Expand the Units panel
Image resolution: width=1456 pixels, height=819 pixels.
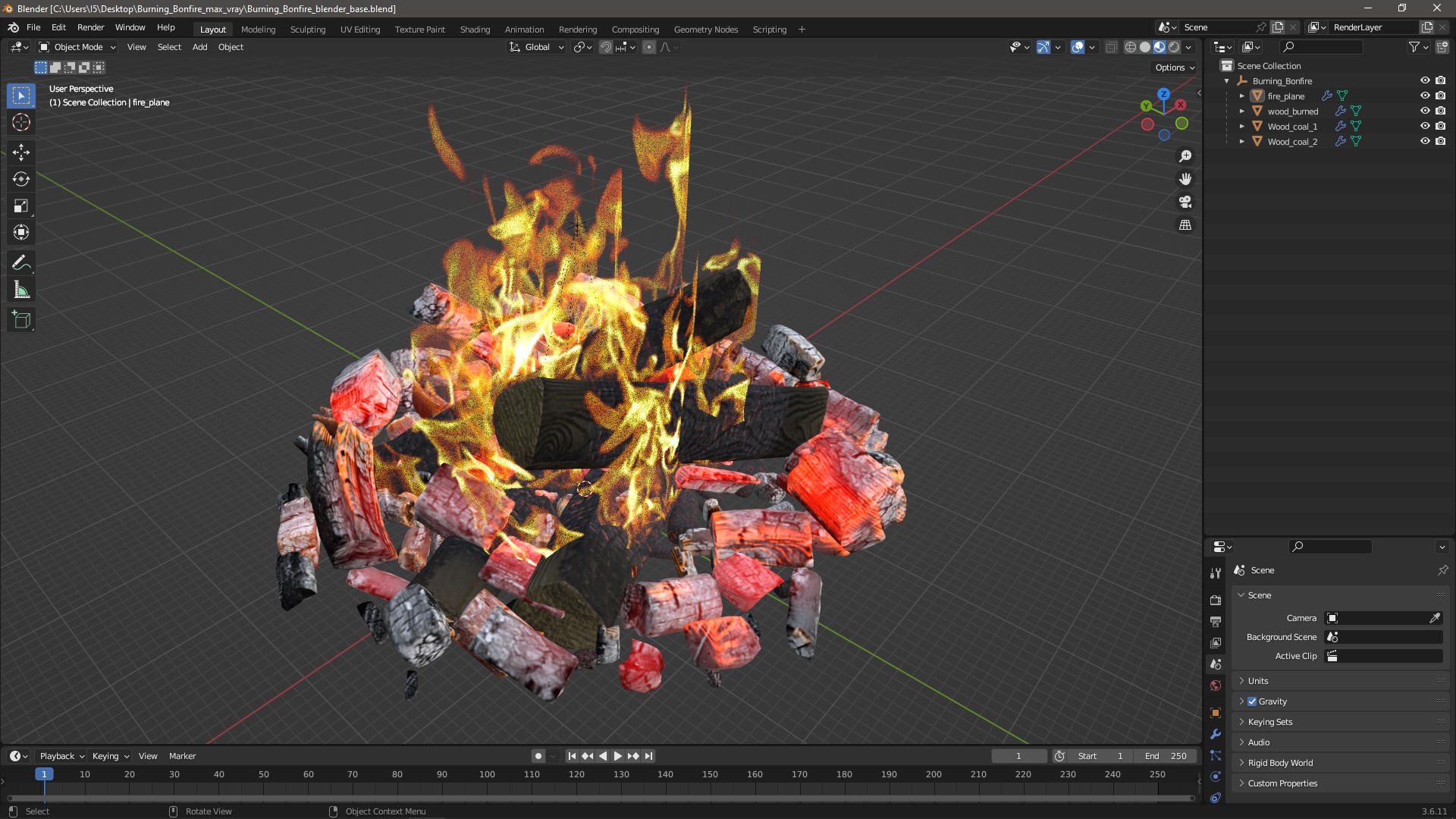(1258, 681)
